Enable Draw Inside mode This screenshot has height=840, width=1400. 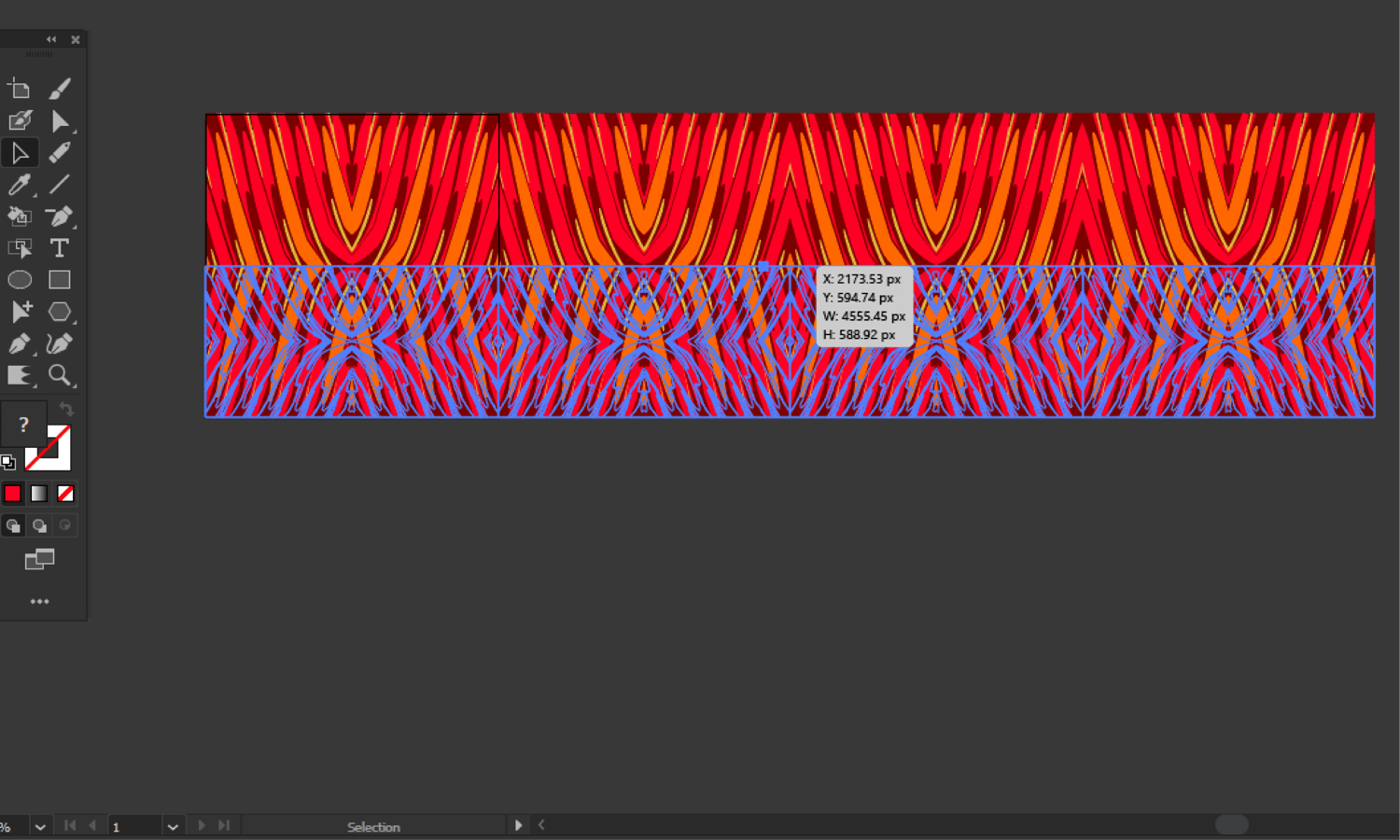point(65,525)
